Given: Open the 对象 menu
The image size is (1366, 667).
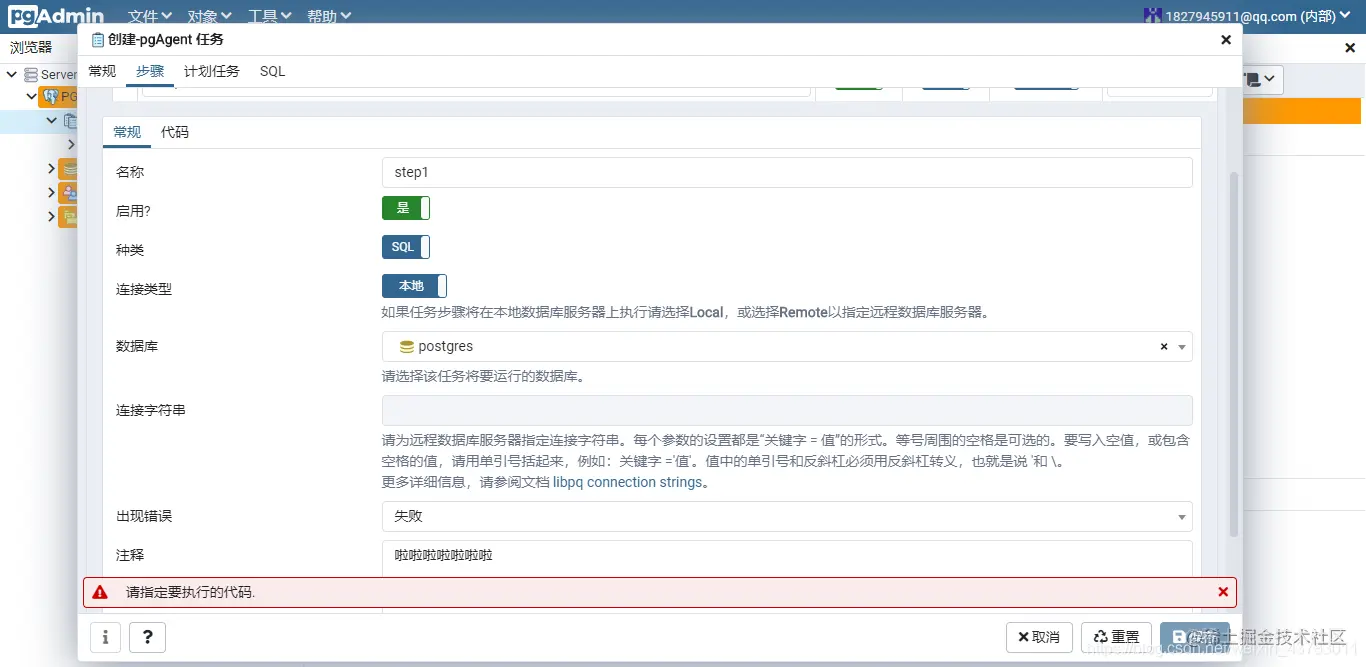Looking at the screenshot, I should [210, 16].
